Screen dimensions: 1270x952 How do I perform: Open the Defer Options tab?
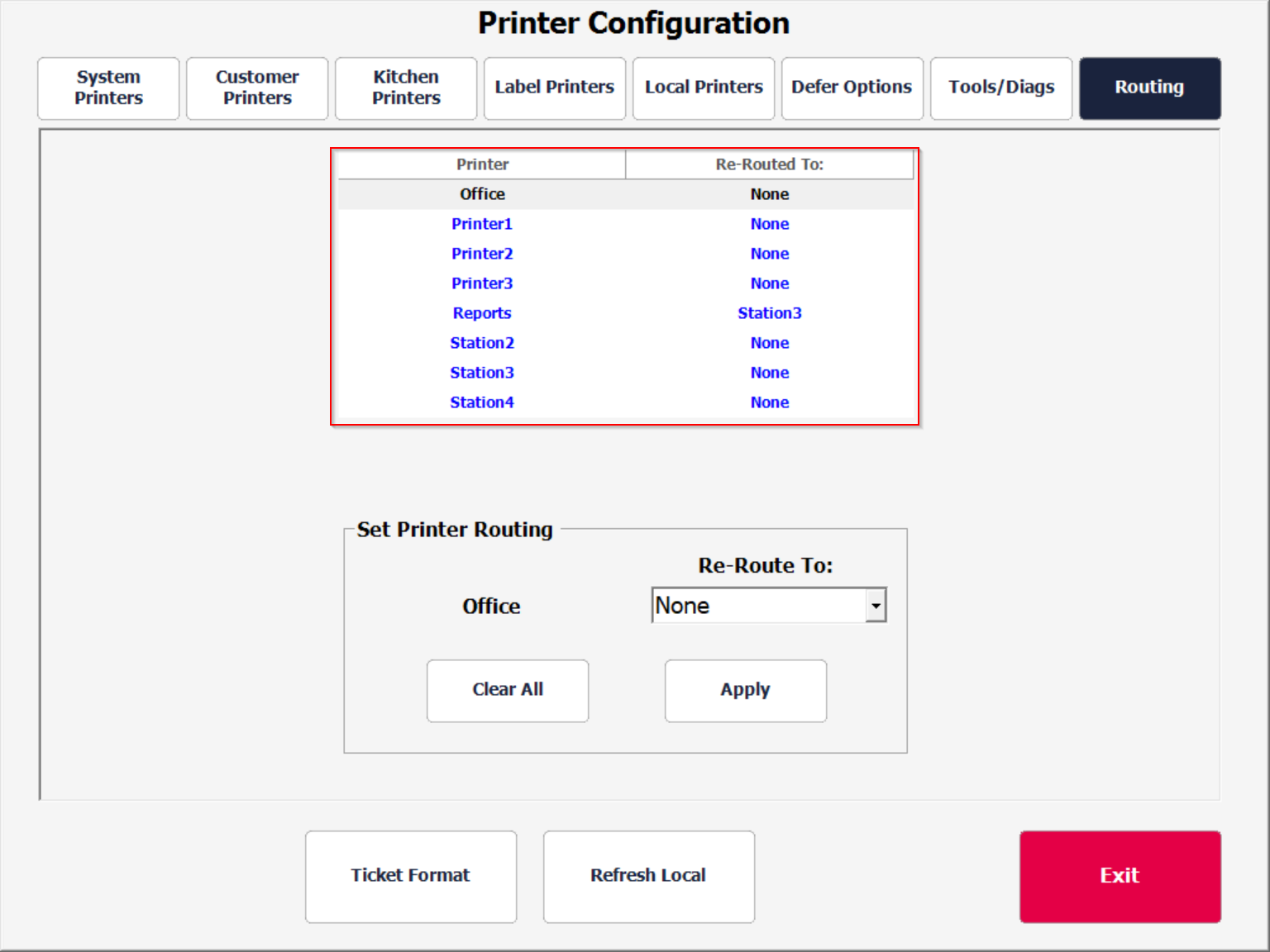pos(852,88)
